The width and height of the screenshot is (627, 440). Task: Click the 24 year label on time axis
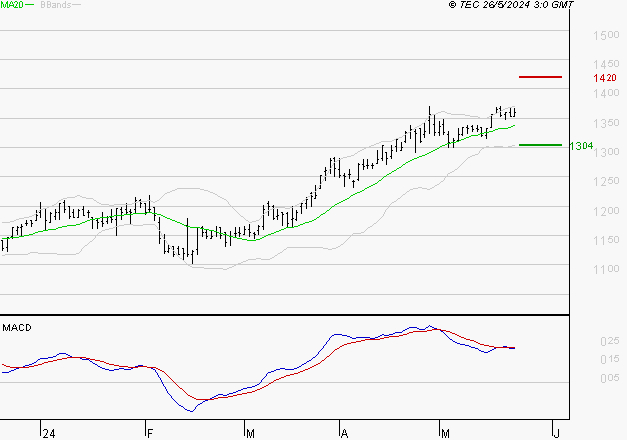[x=49, y=434]
